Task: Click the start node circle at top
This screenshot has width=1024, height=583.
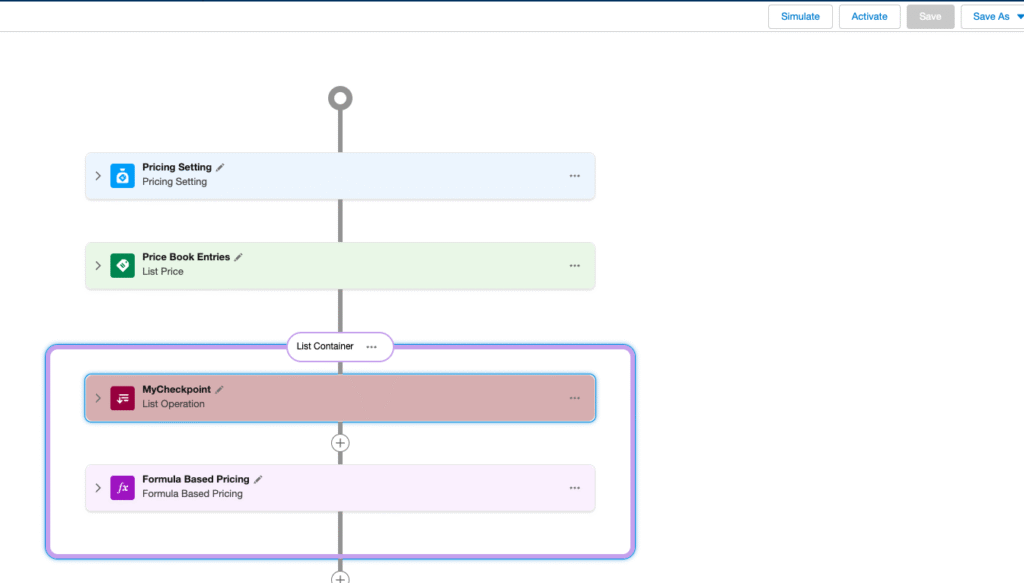Action: [340, 98]
